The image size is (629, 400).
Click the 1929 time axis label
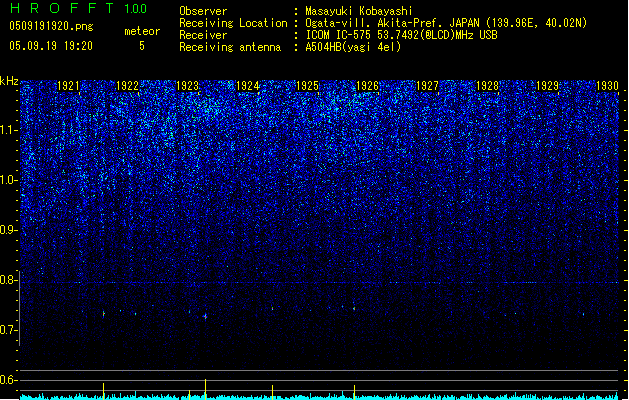[548, 86]
